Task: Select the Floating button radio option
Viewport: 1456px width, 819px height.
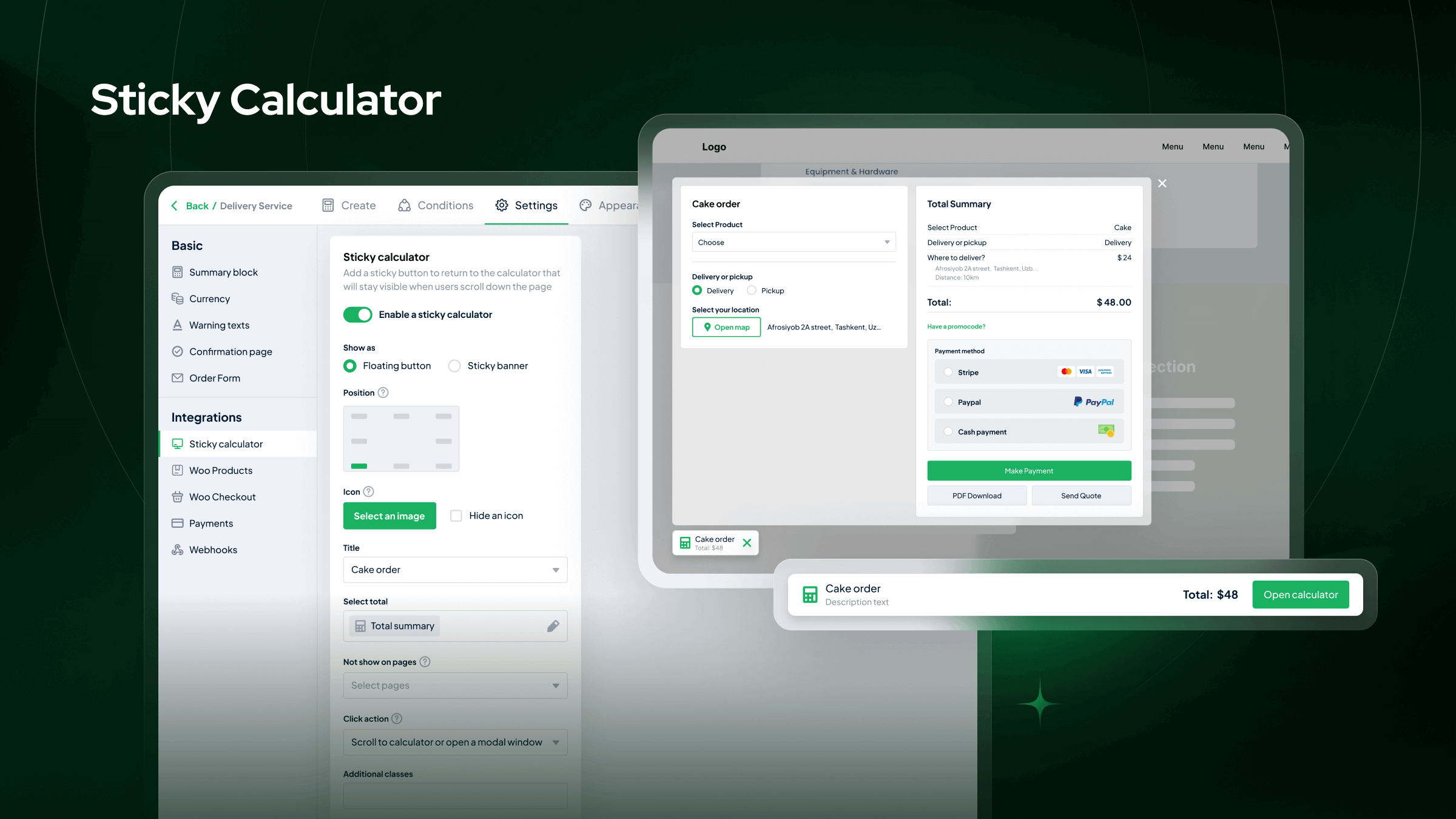Action: pos(350,365)
